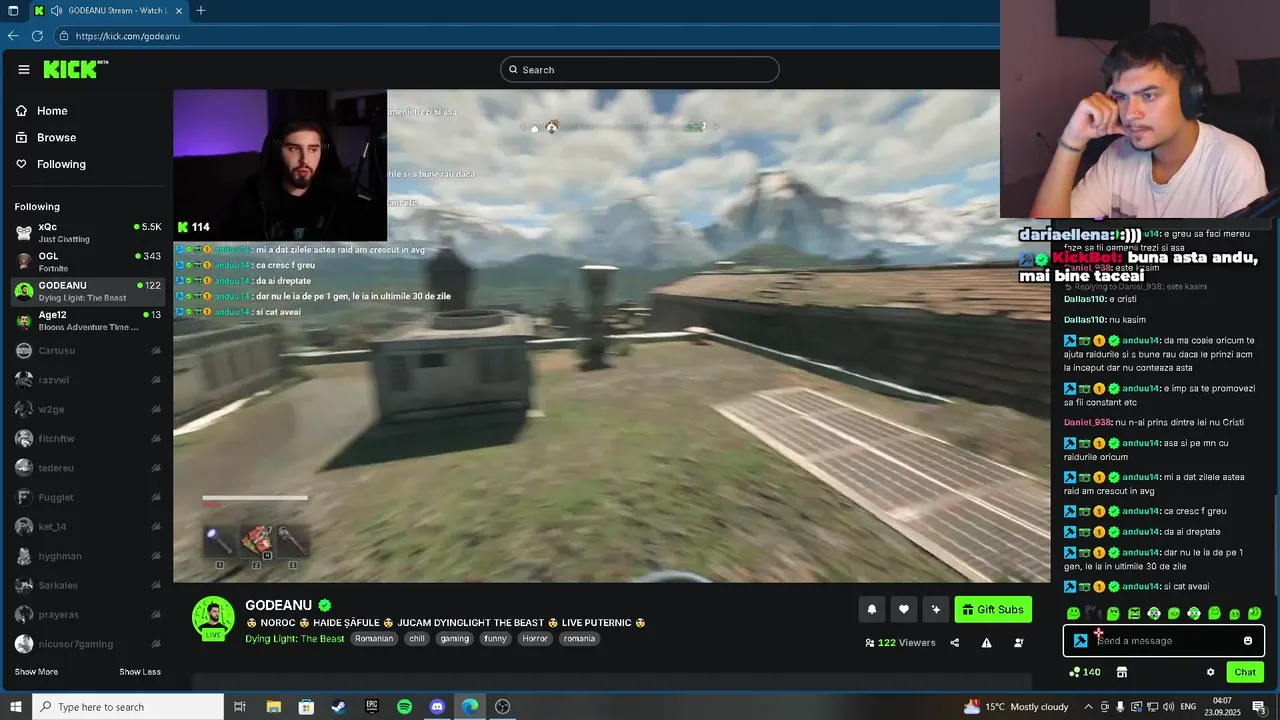This screenshot has width=1280, height=720.
Task: Open a new browser tab
Action: click(201, 11)
